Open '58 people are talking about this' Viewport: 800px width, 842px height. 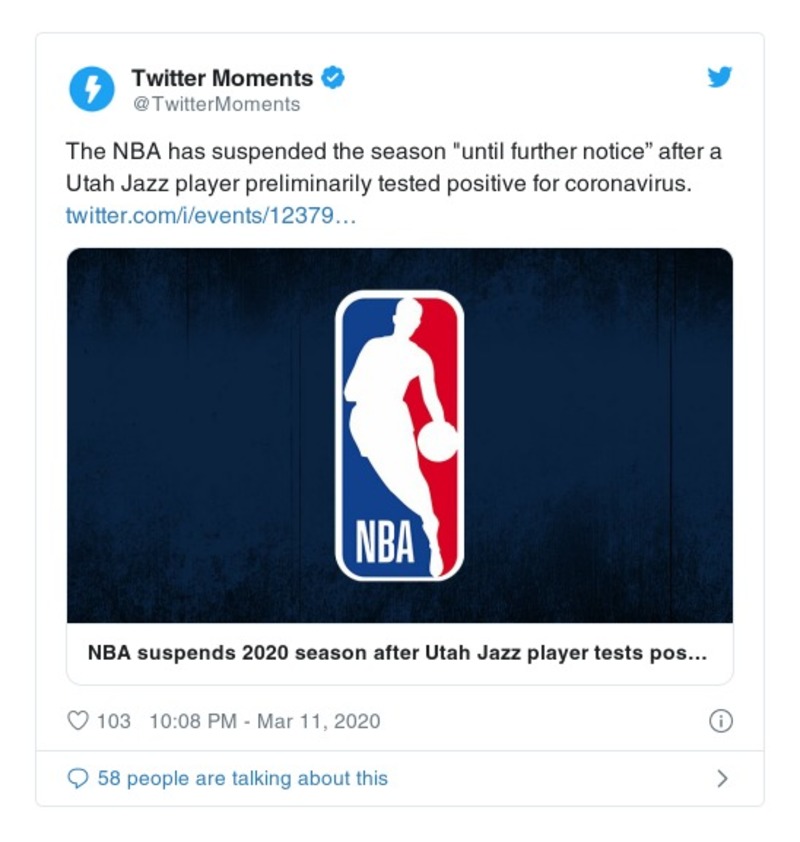coord(242,779)
